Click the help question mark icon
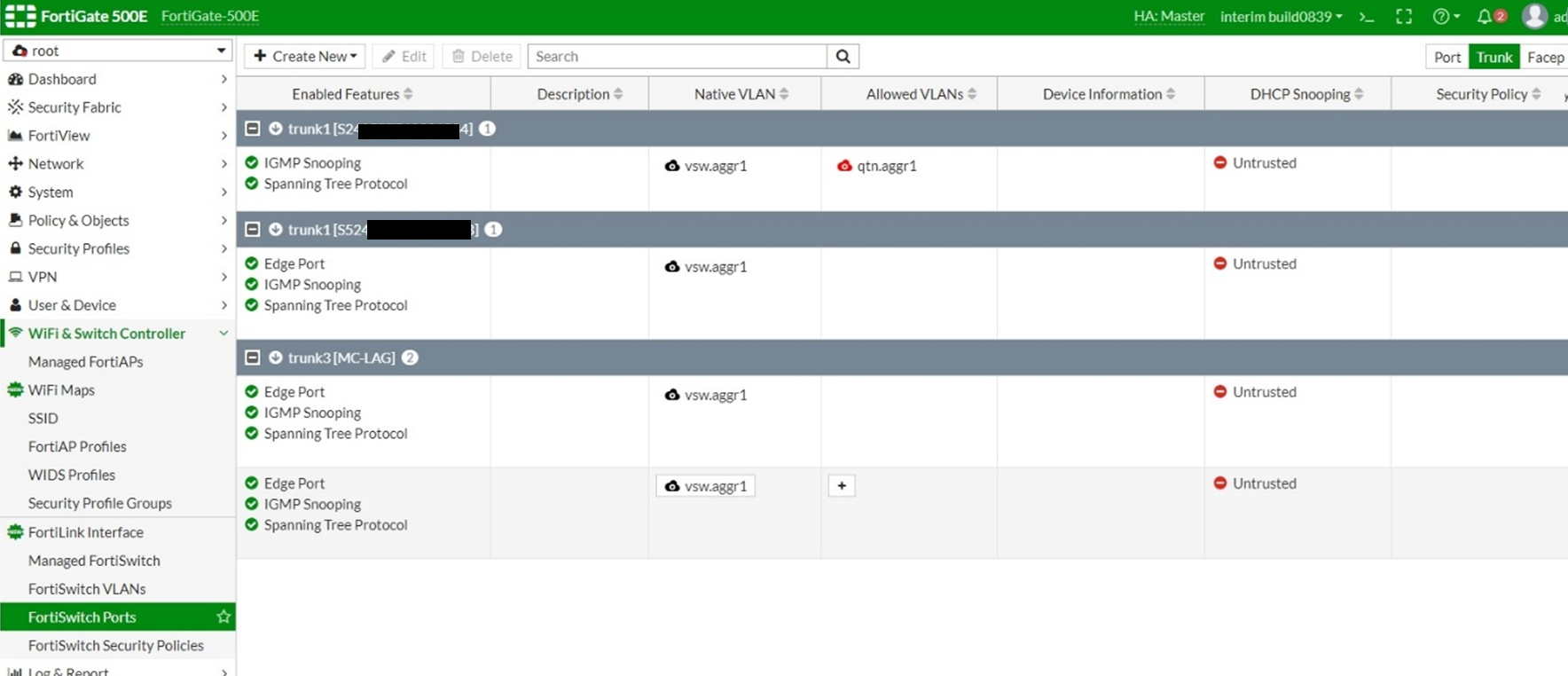This screenshot has height=676, width=1568. (1441, 17)
